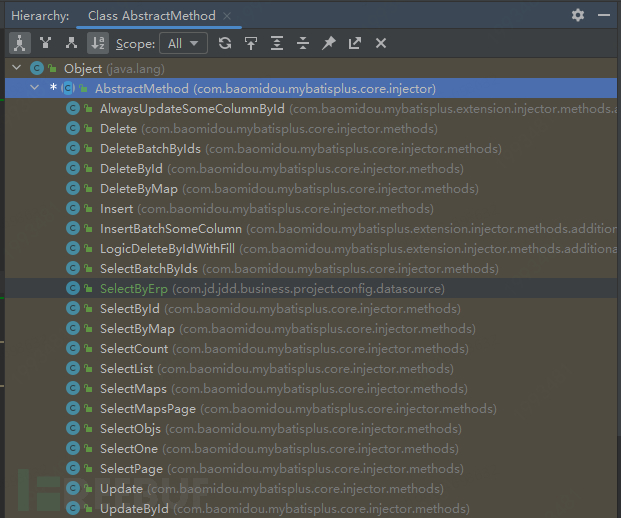Screen dimensions: 621x518
Task: Toggle alphabetical sort button
Action: tap(97, 43)
